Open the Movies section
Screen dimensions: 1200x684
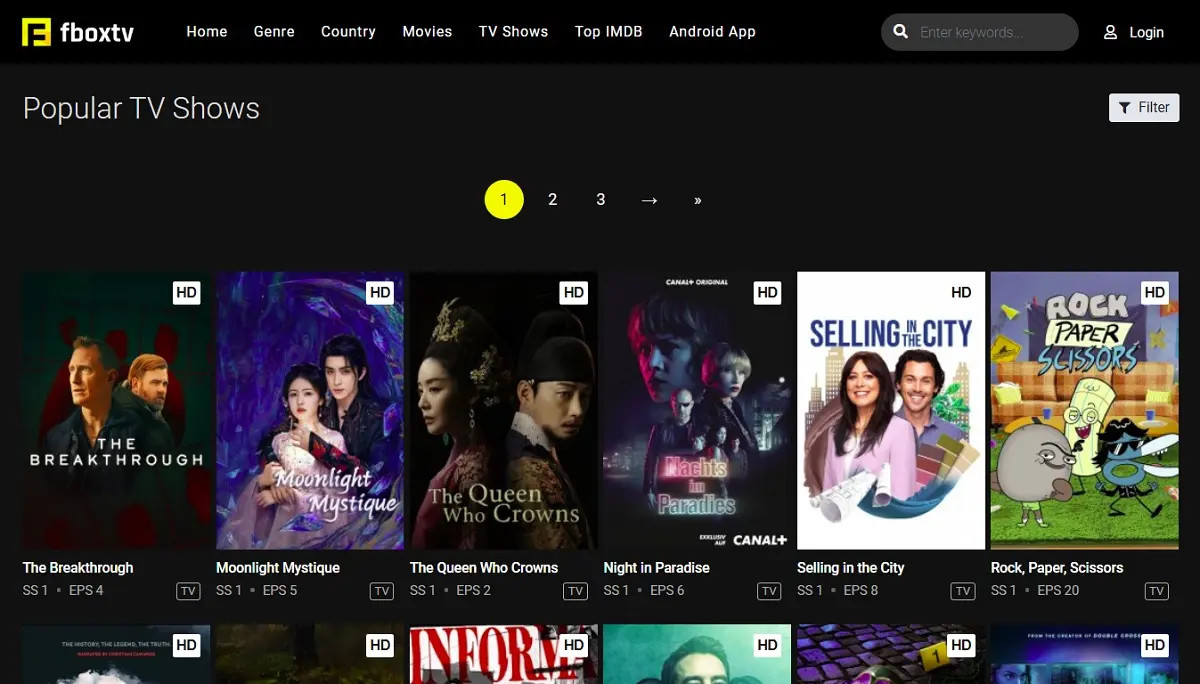click(x=427, y=32)
